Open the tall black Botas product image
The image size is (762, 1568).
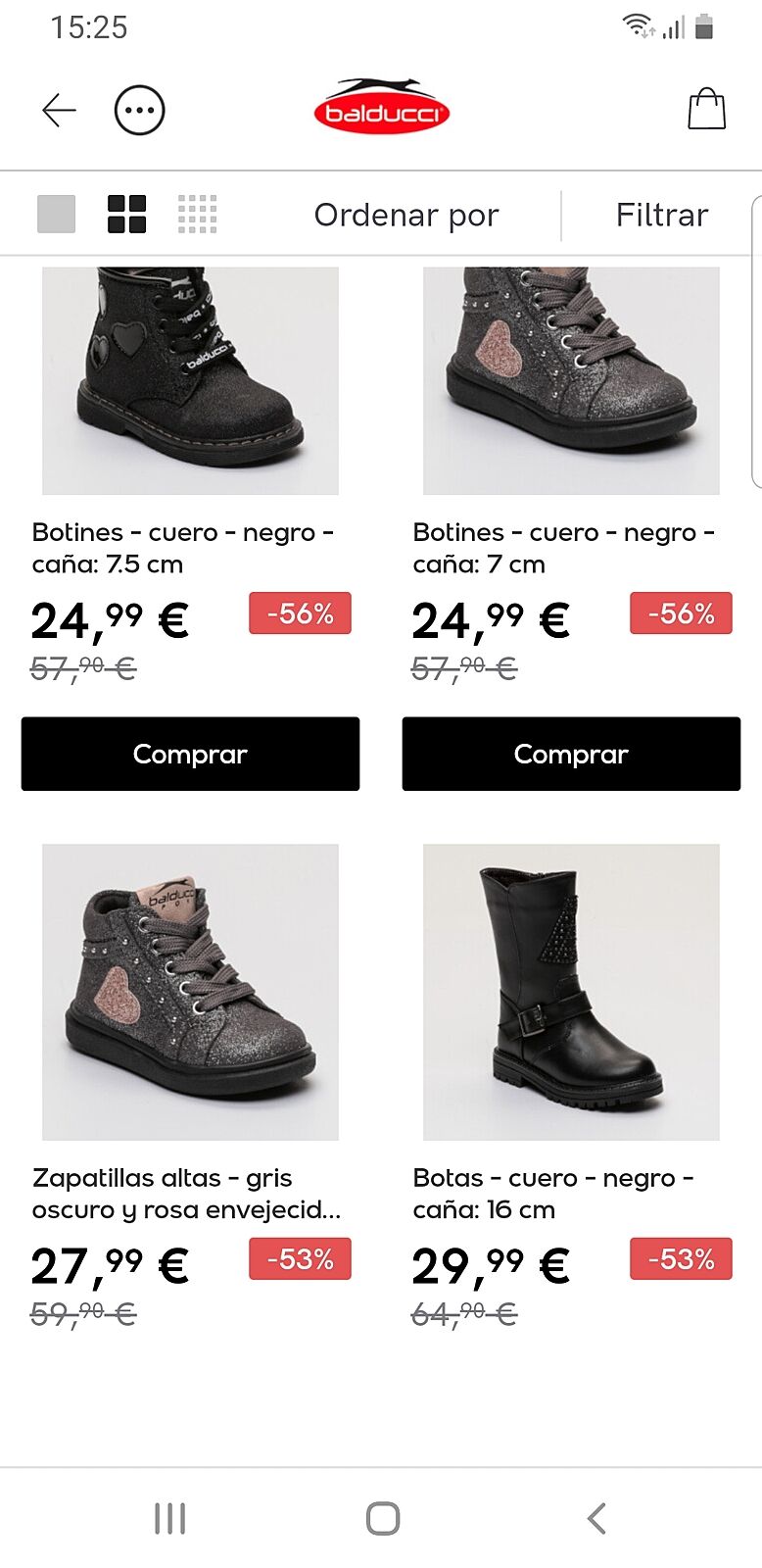pos(571,992)
